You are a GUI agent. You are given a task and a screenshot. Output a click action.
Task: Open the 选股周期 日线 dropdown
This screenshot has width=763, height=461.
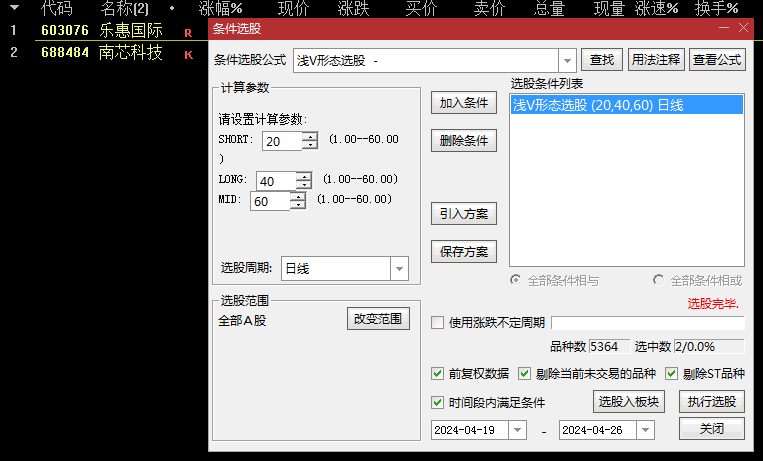pos(399,269)
